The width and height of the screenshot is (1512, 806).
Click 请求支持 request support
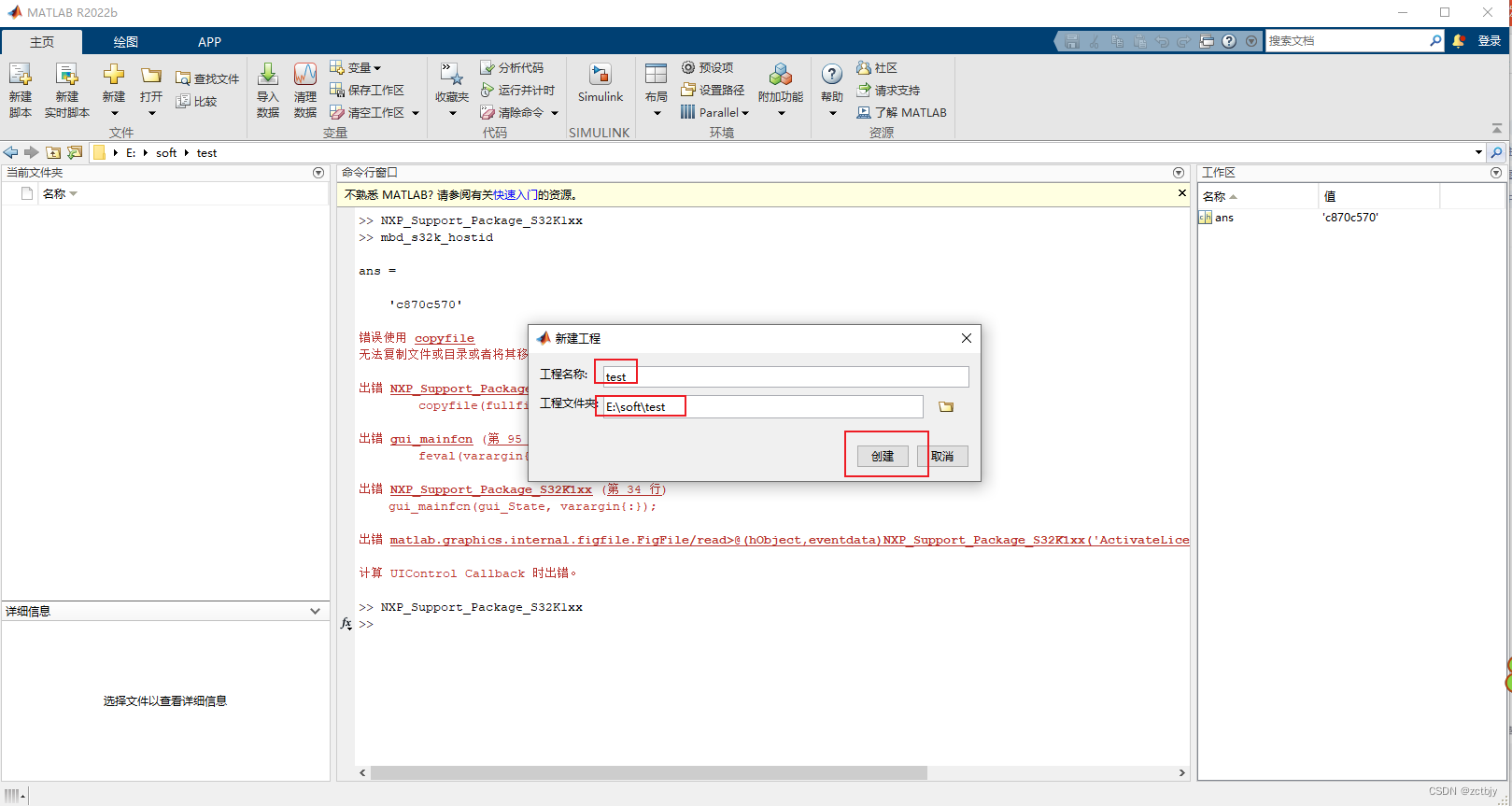coord(888,90)
